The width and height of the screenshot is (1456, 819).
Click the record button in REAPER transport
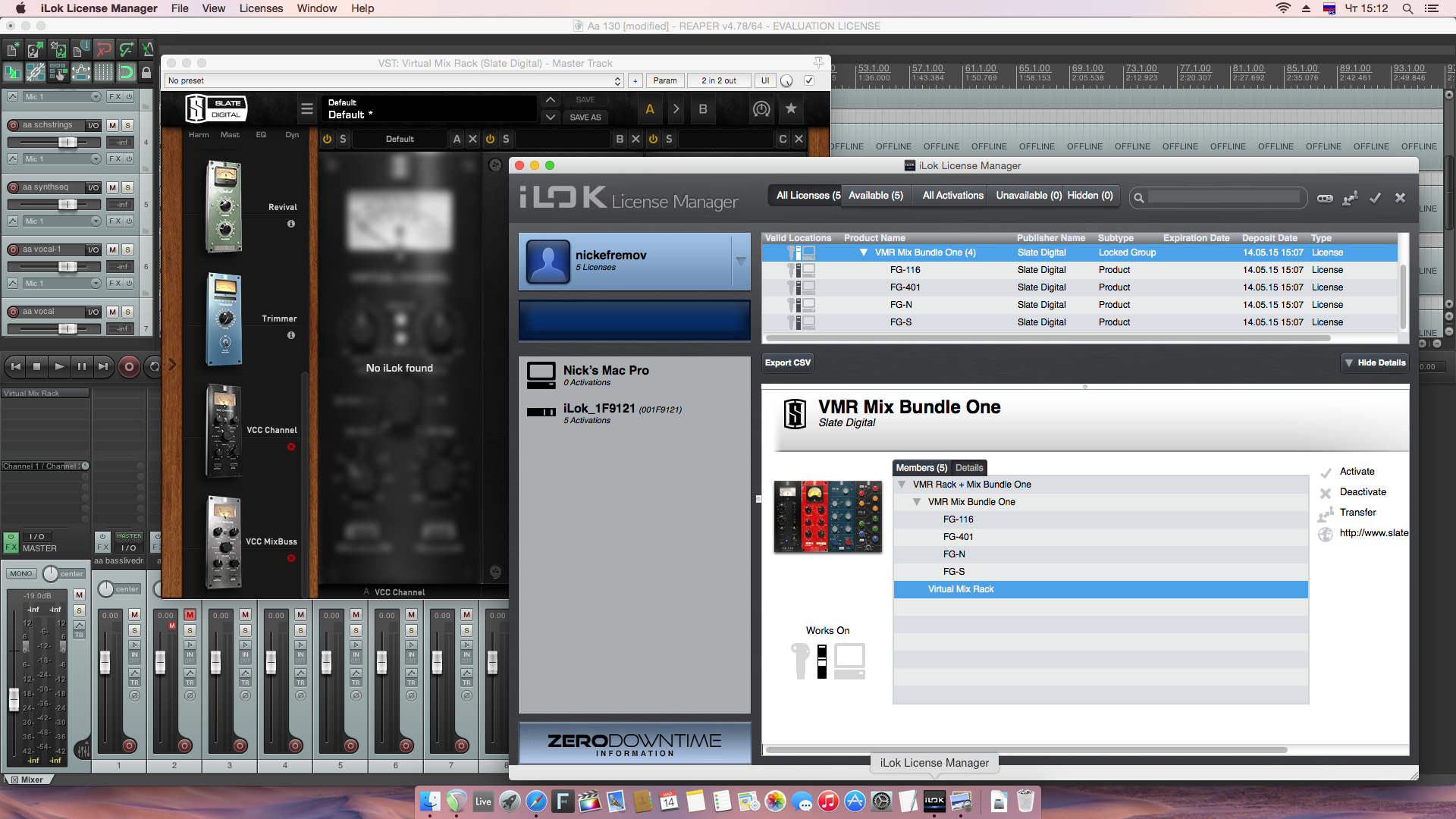point(129,366)
